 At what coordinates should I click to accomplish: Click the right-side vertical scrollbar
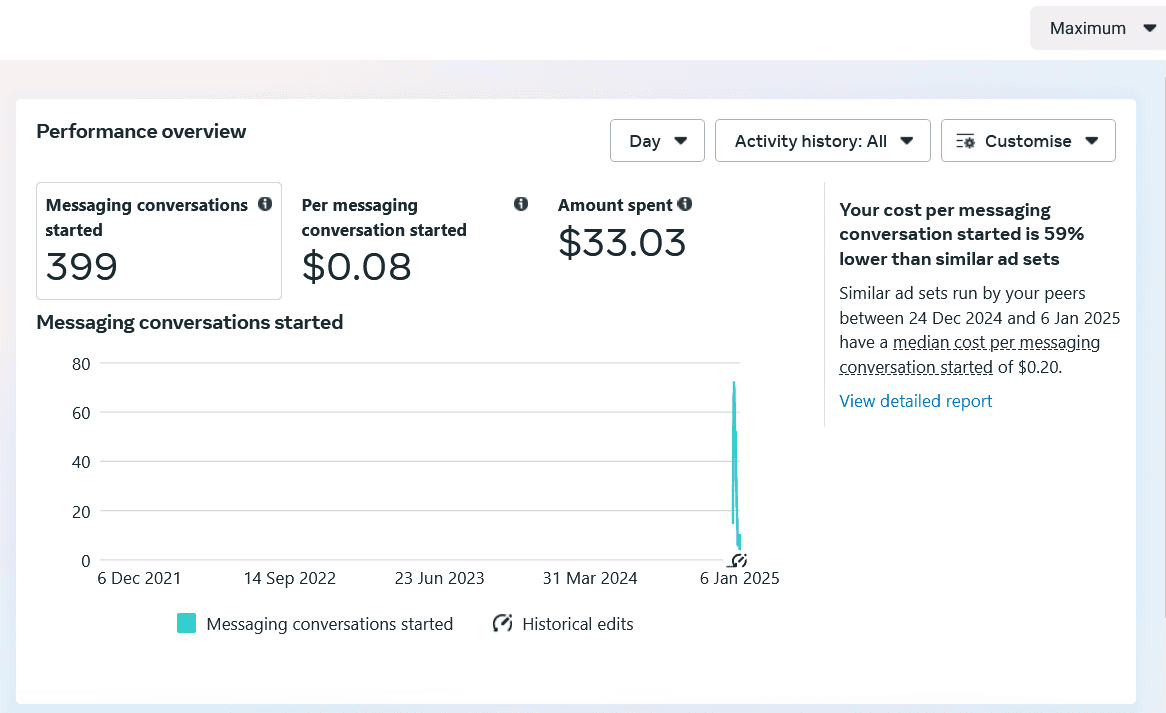click(x=1164, y=338)
